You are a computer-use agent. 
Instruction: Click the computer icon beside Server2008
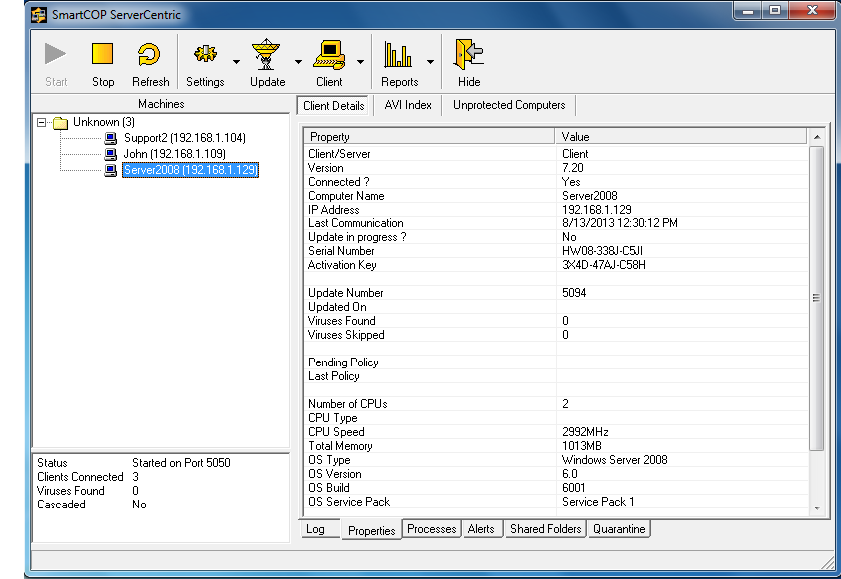pyautogui.click(x=110, y=170)
